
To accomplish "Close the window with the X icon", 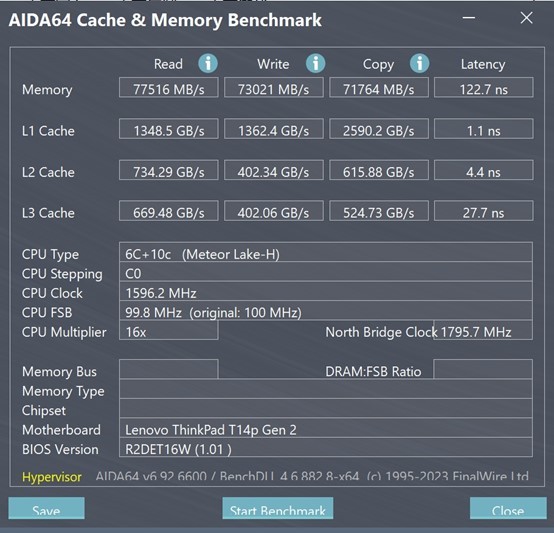I will tap(526, 18).
